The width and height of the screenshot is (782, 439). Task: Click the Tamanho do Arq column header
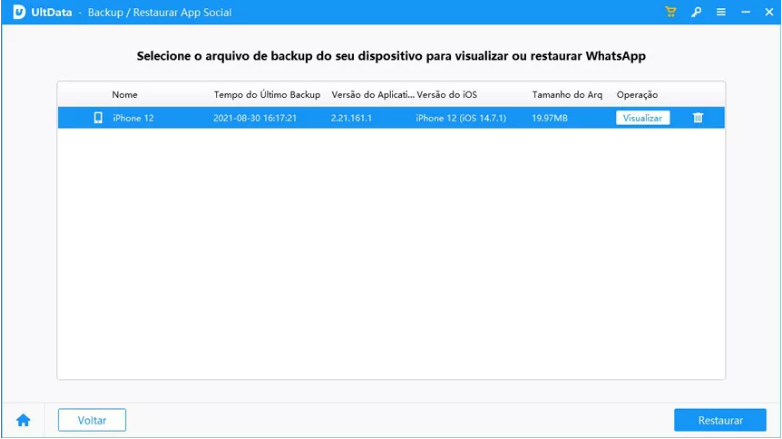click(x=567, y=94)
